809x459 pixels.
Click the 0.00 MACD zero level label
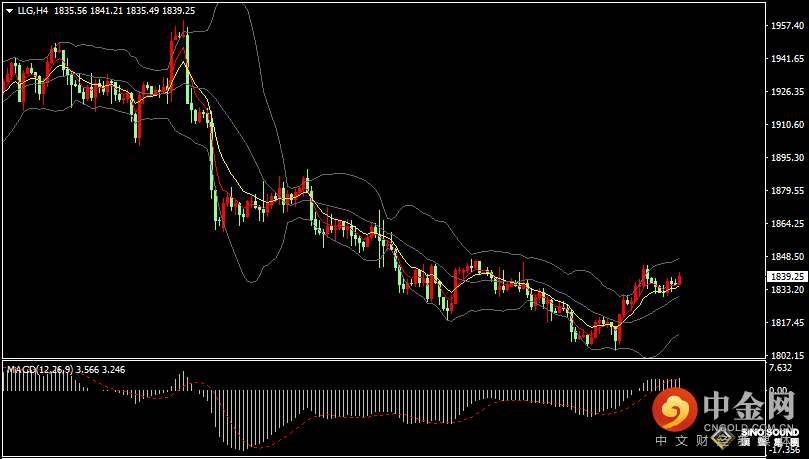click(780, 390)
